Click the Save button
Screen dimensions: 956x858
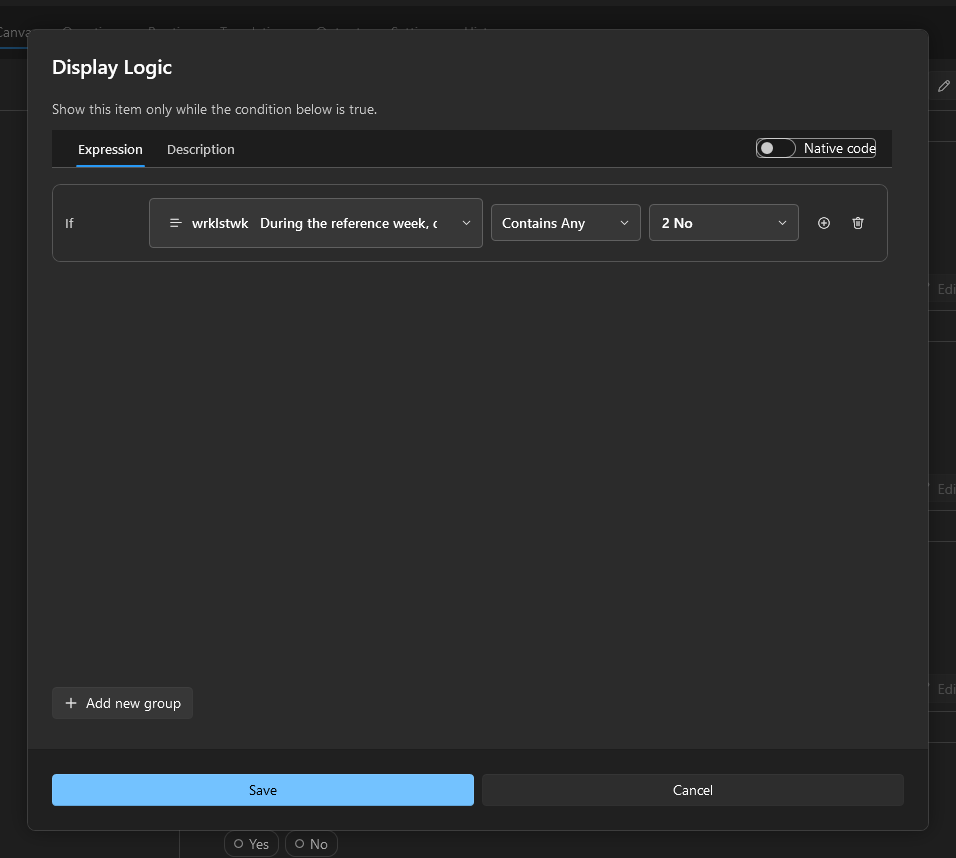pos(263,790)
